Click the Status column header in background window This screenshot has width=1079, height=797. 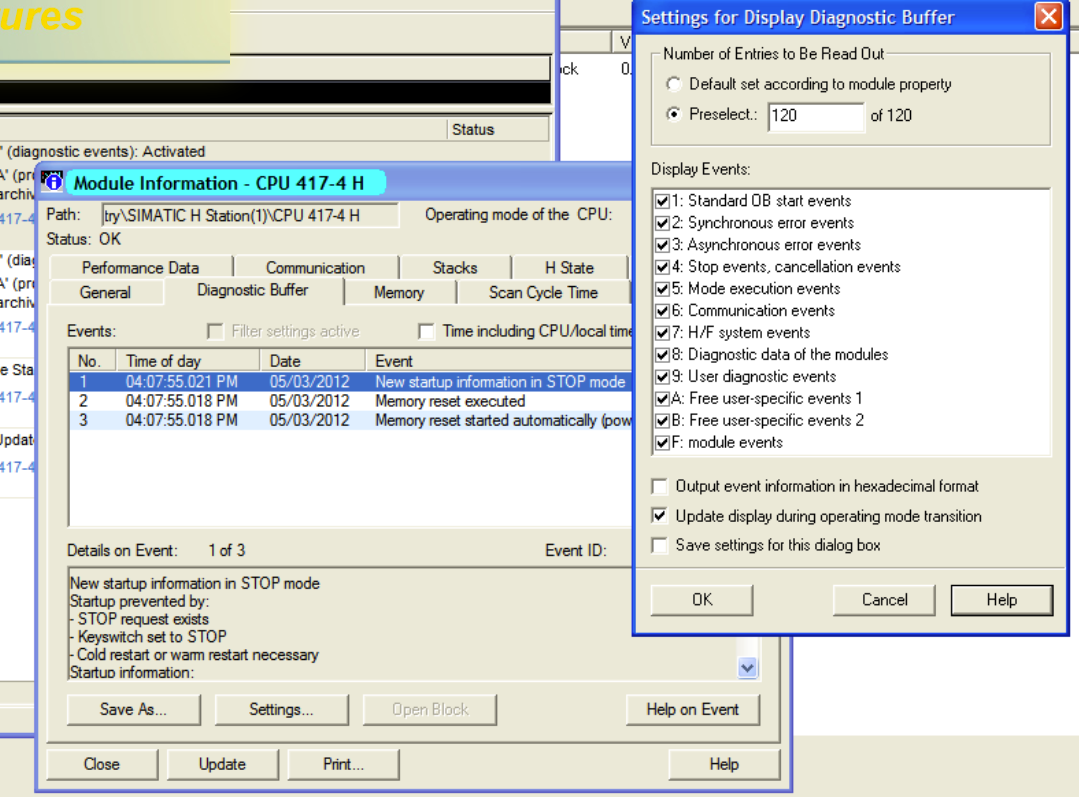(x=499, y=129)
